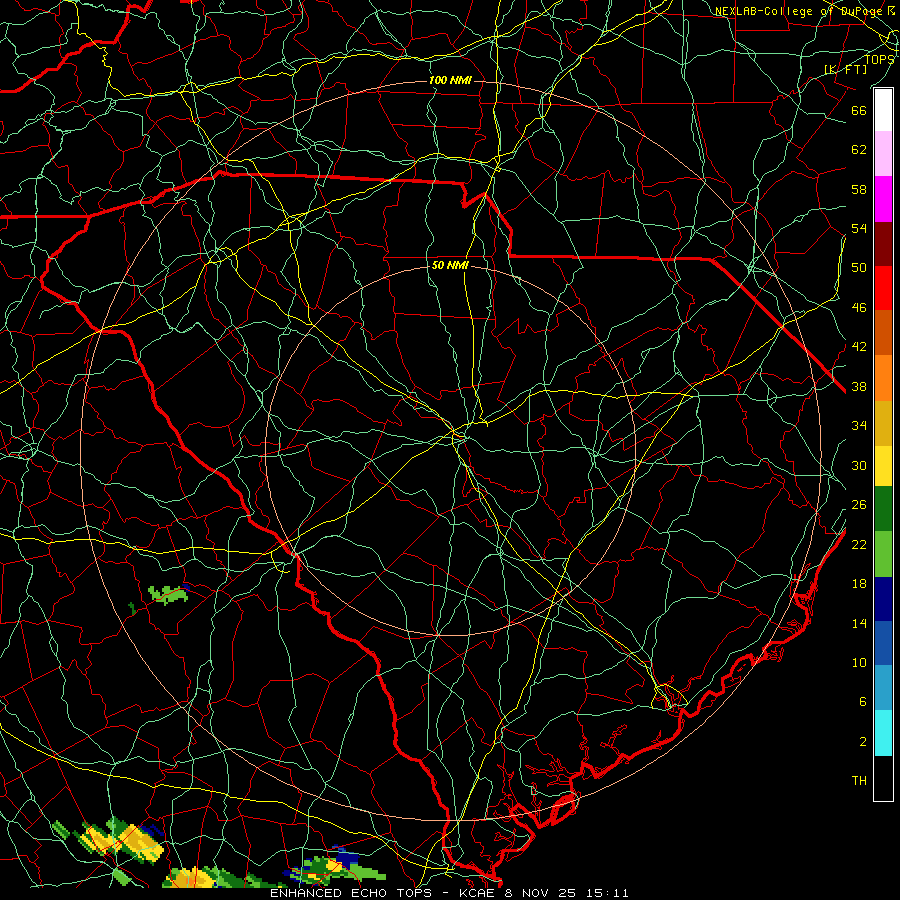This screenshot has width=900, height=900.
Task: Click the legend value 42
Action: pos(859,346)
